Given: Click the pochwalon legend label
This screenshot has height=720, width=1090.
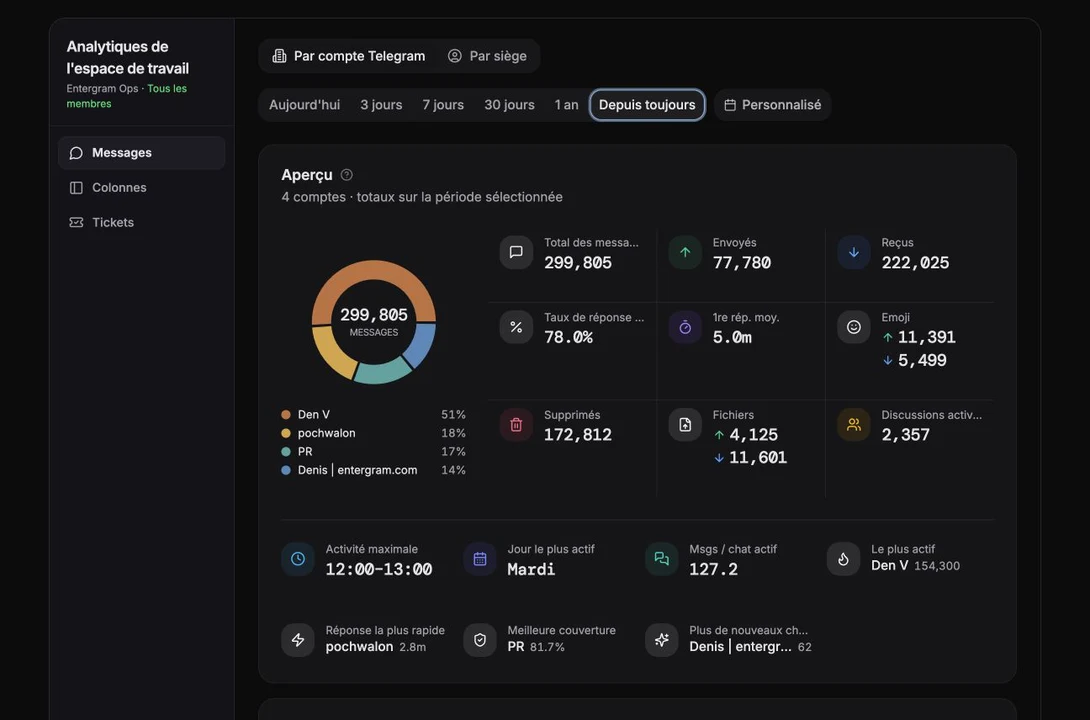Looking at the screenshot, I should 327,433.
